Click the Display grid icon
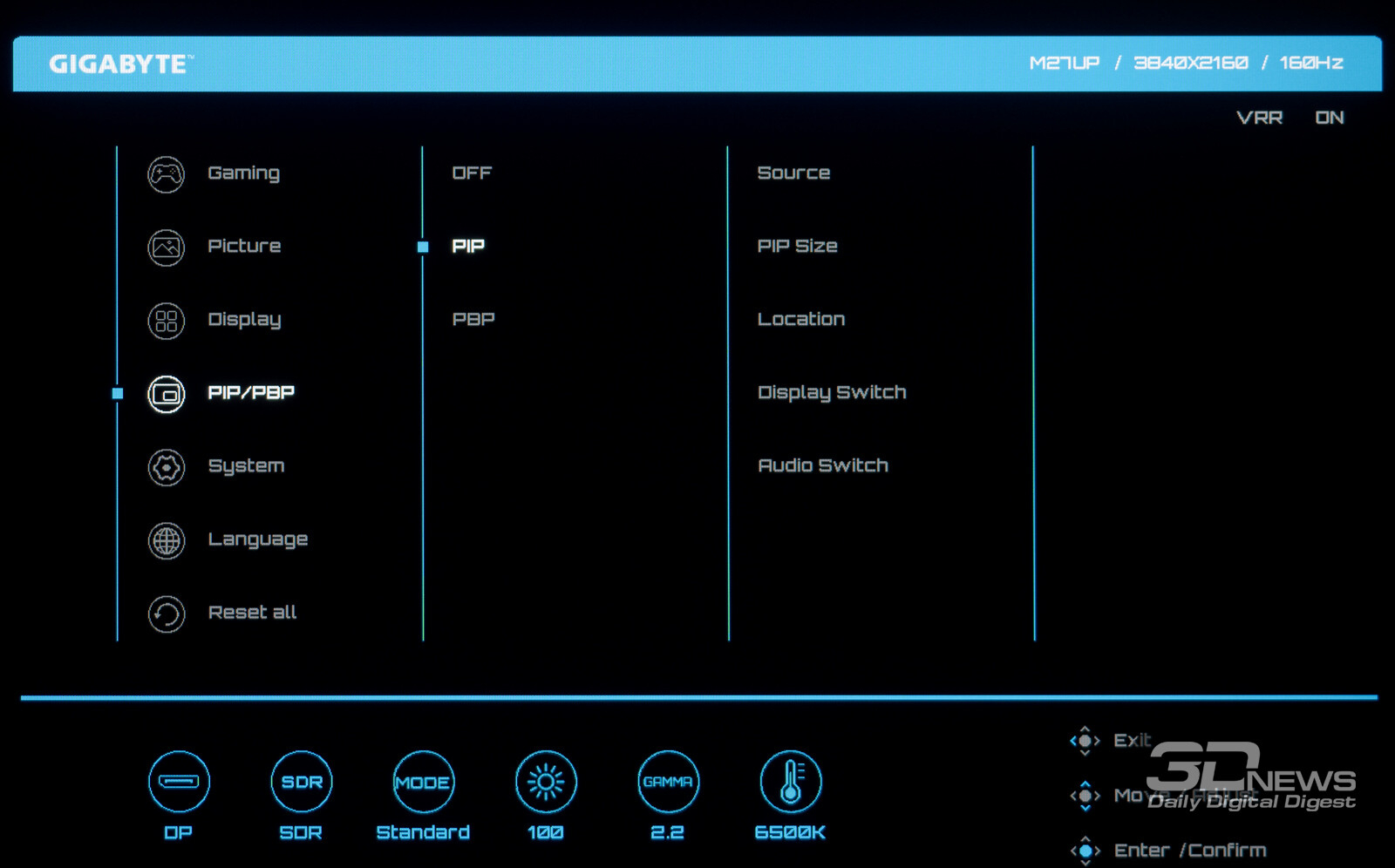This screenshot has width=1395, height=868. pyautogui.click(x=166, y=321)
